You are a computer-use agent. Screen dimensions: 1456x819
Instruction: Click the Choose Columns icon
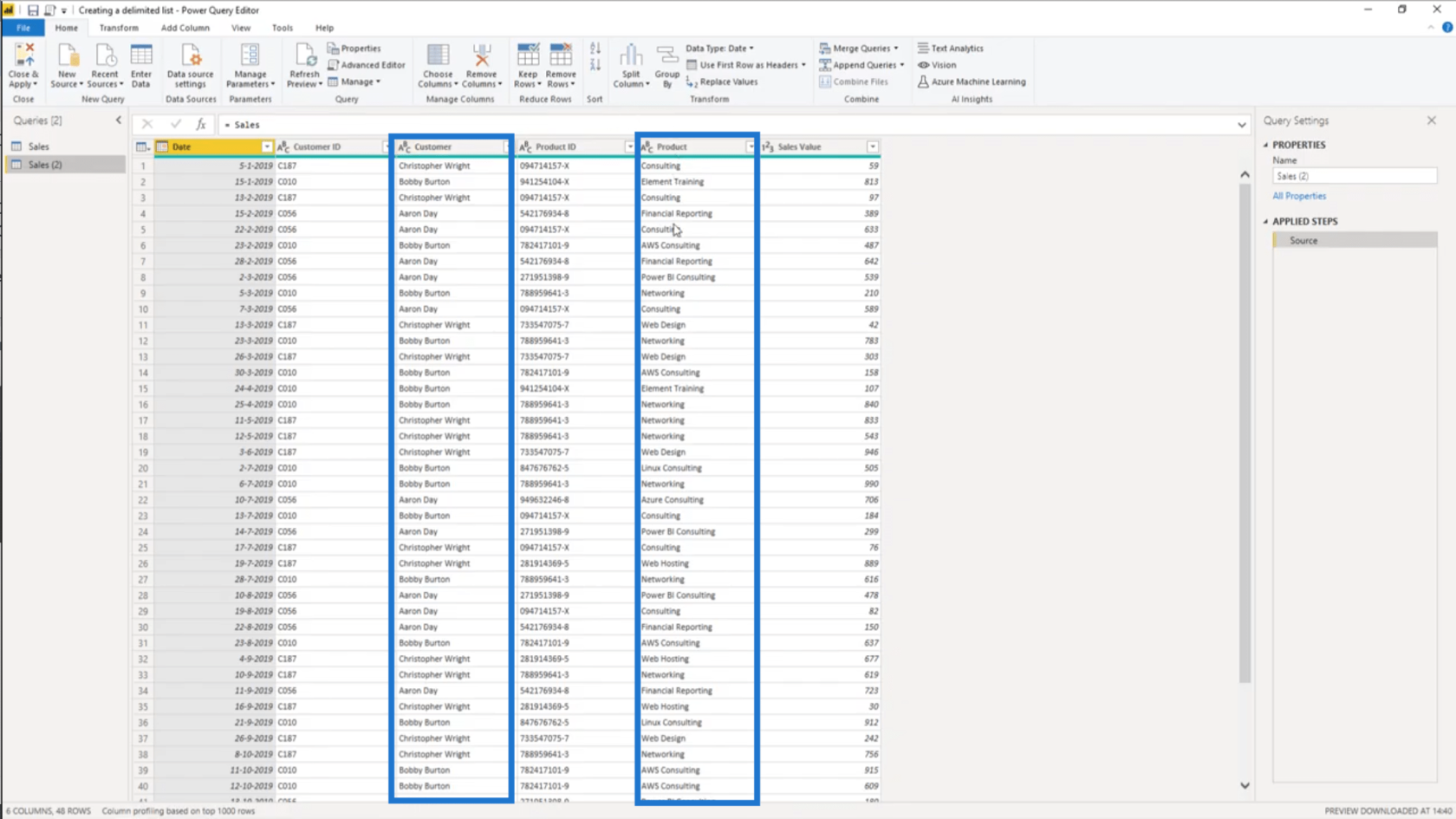[x=438, y=55]
